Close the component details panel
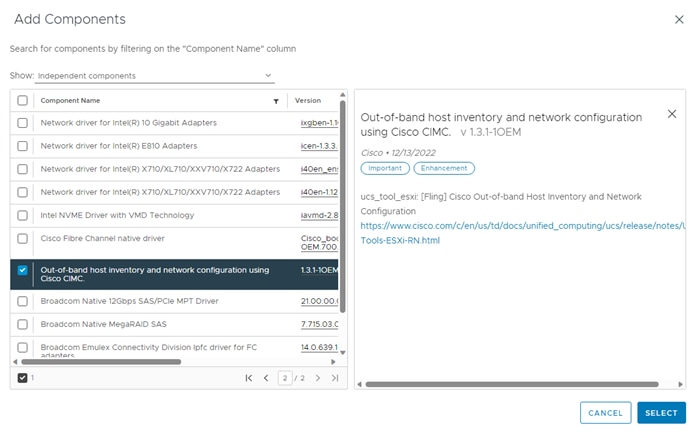This screenshot has height=434, width=694. point(671,114)
